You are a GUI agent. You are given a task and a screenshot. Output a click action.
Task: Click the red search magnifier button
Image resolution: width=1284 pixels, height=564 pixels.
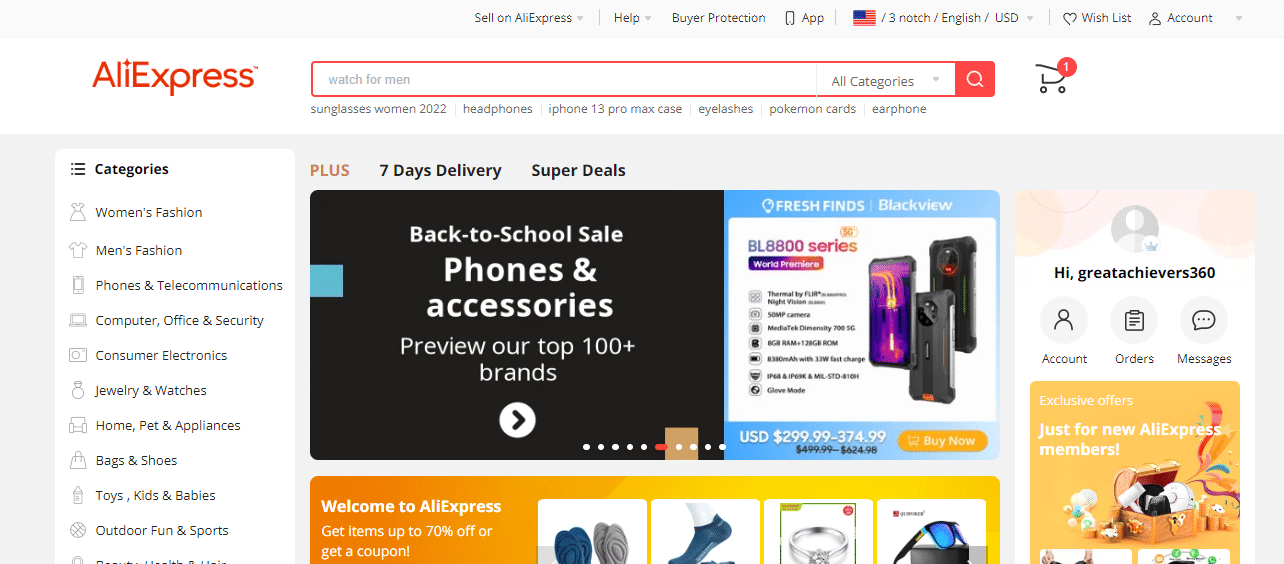coord(975,80)
